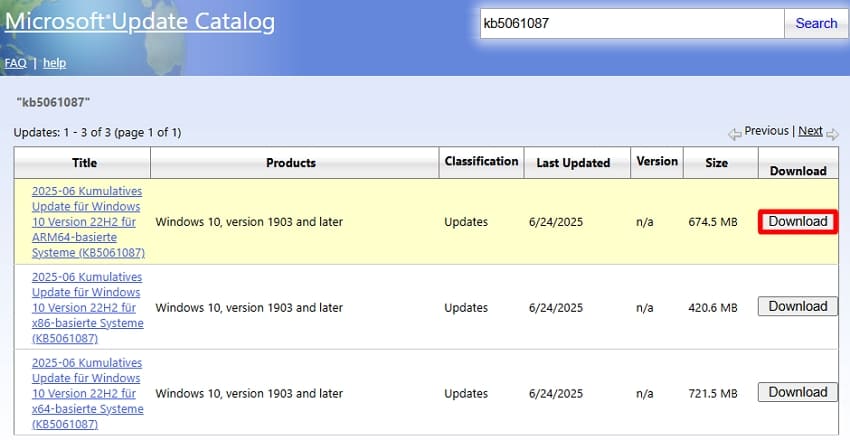Click the Next page arrow icon
Viewport: 850px width, 440px height.
(x=832, y=134)
